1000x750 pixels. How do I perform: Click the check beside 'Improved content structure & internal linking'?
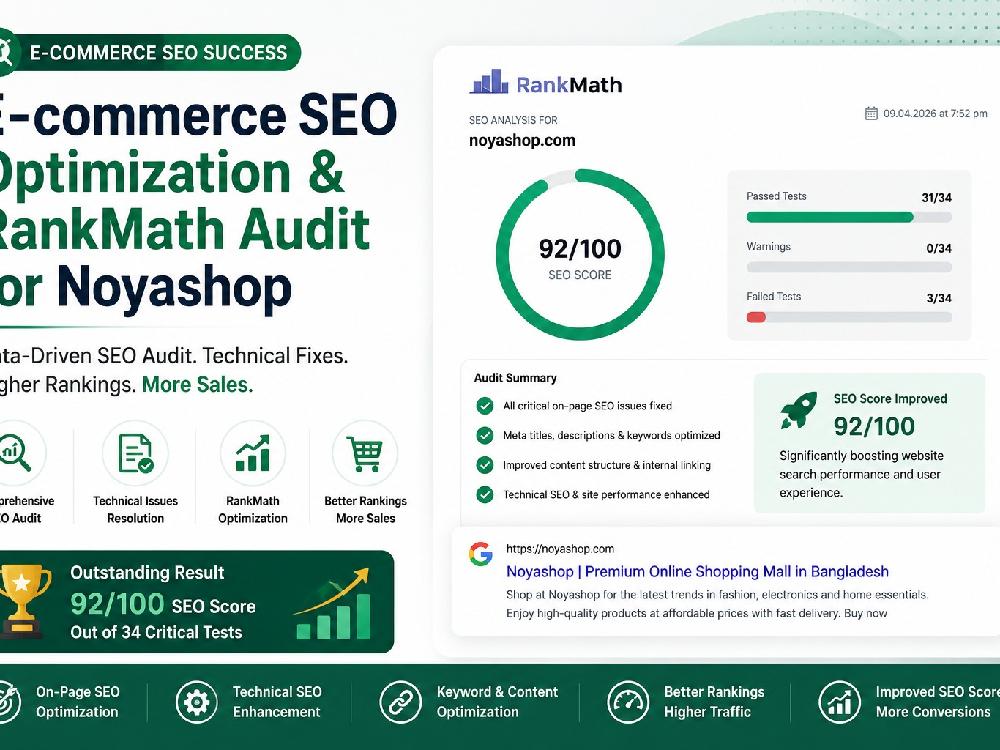[x=485, y=465]
